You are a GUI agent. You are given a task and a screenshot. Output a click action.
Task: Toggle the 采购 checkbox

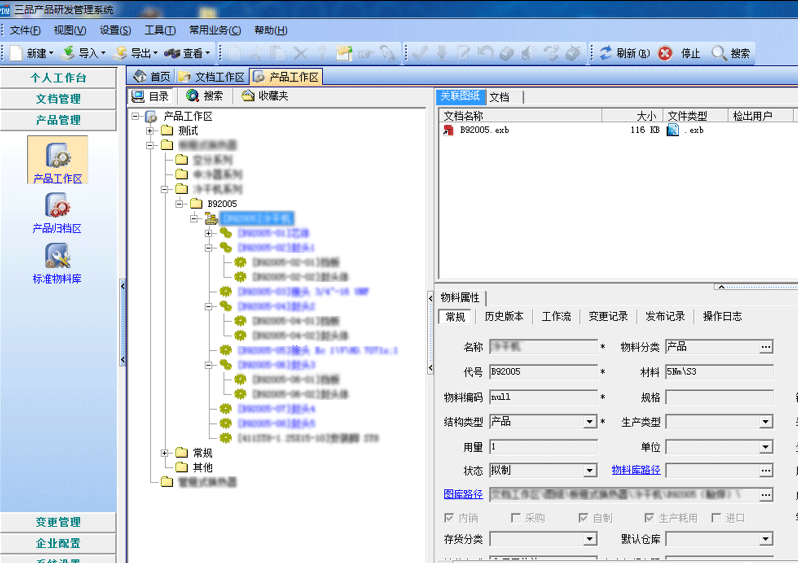pos(516,518)
